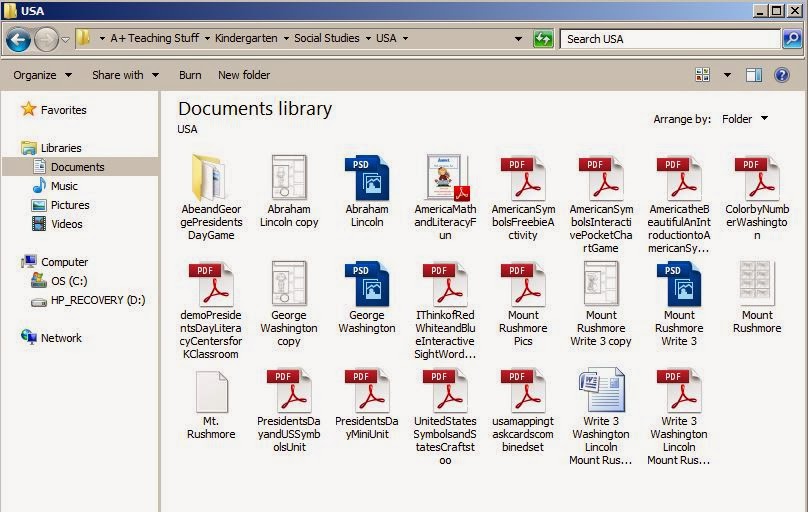This screenshot has width=808, height=512.
Task: Expand dropdown arrow after Kindergarten breadcrumb
Action: point(286,39)
